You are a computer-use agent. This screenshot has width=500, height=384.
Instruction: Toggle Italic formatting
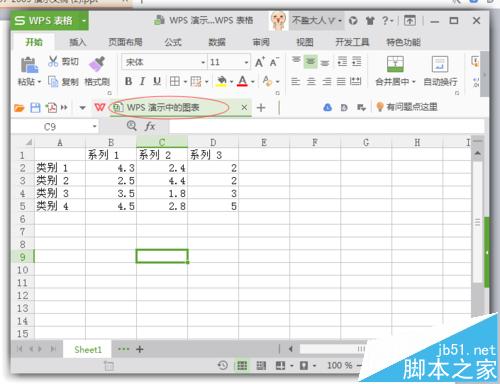click(x=142, y=81)
